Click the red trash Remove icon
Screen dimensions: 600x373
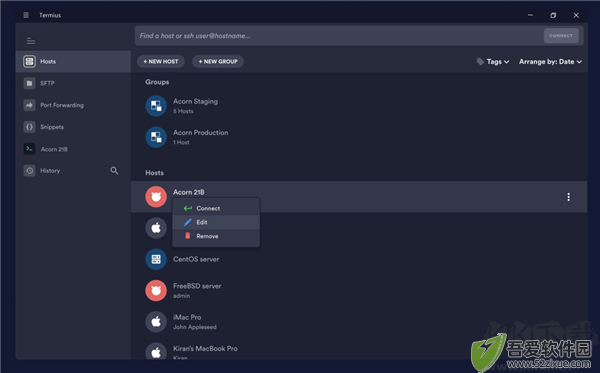click(188, 236)
